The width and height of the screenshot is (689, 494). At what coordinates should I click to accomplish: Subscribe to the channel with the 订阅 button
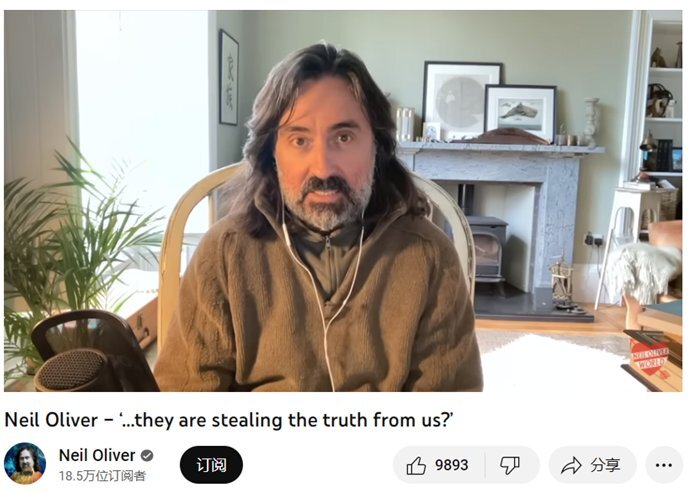211,465
